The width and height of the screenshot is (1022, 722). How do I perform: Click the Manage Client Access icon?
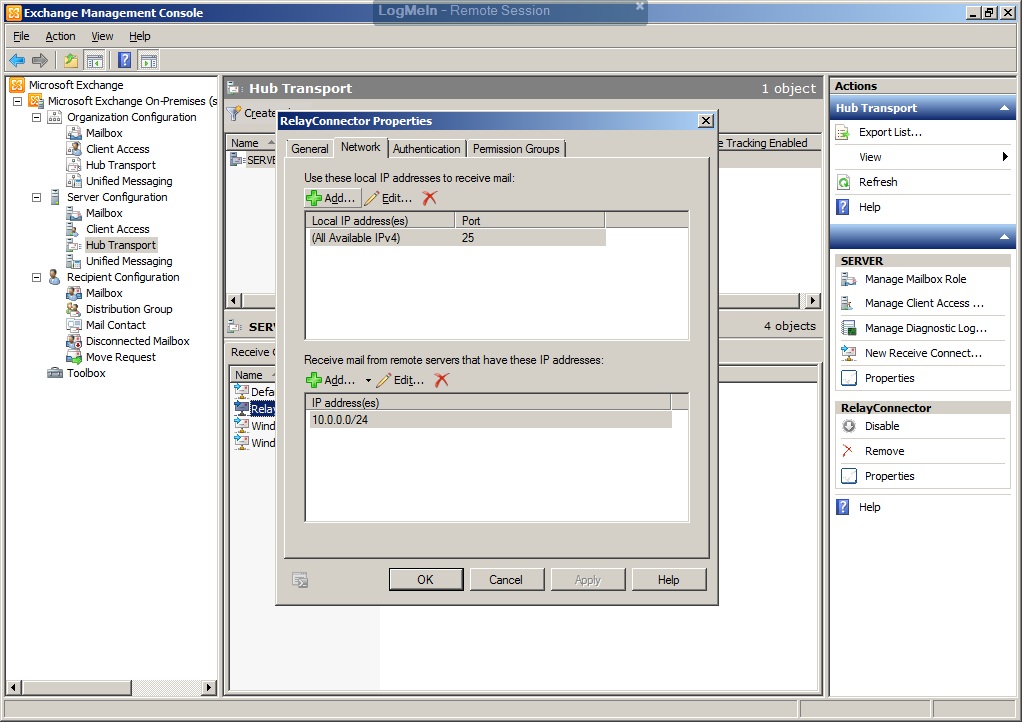[847, 303]
